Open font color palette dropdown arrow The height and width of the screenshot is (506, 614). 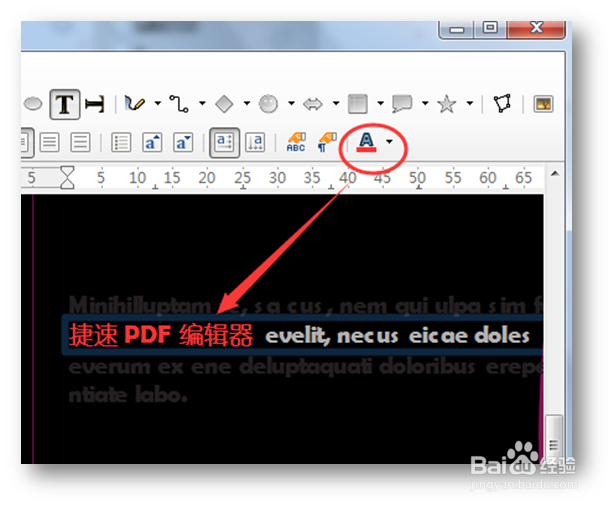tap(389, 142)
